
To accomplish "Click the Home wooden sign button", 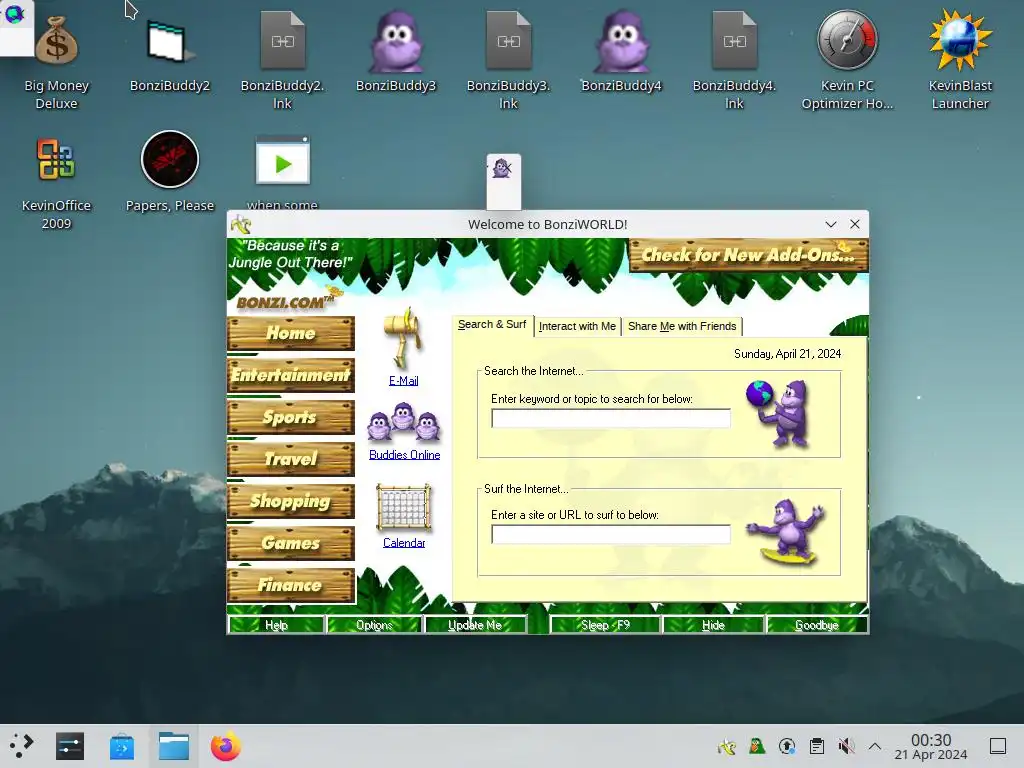I will coord(291,333).
